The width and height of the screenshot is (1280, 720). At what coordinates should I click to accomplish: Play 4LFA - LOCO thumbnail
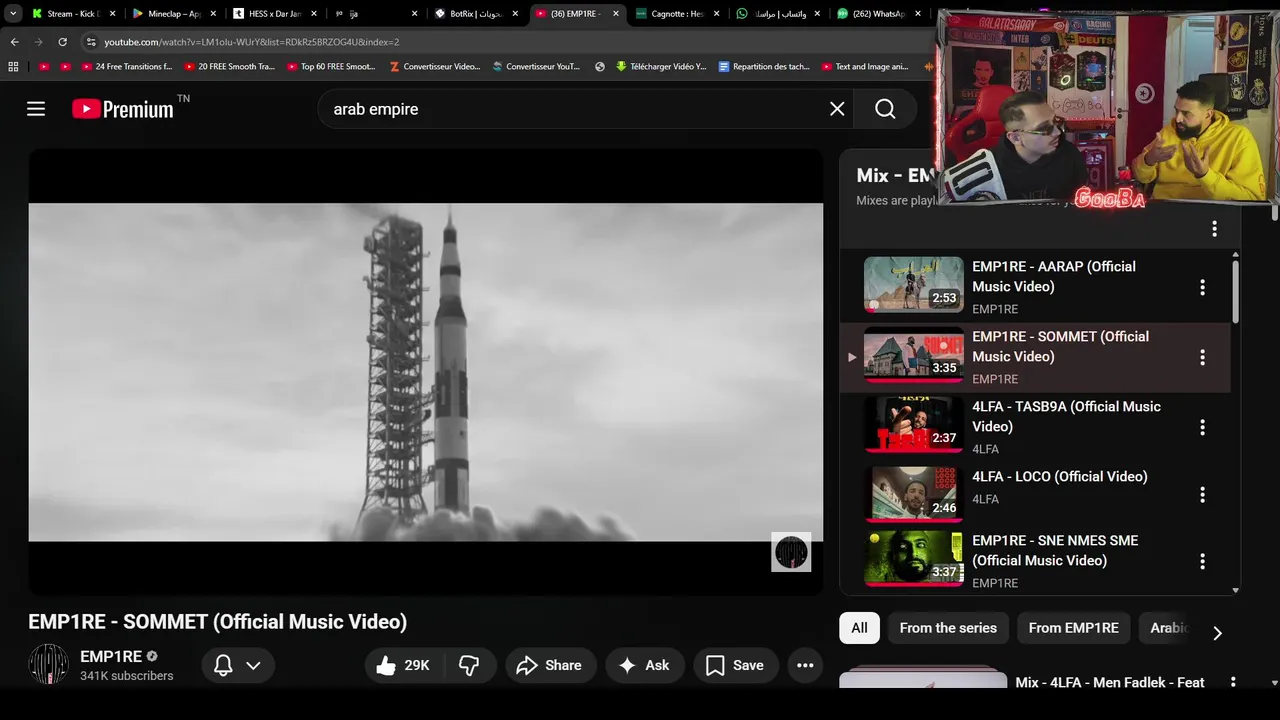click(x=914, y=494)
